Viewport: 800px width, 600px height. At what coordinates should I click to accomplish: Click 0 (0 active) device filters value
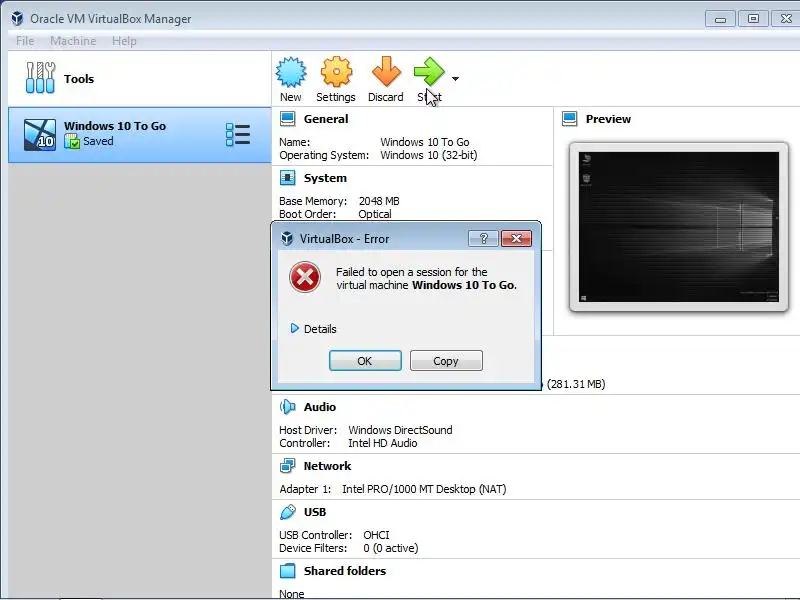tap(390, 548)
